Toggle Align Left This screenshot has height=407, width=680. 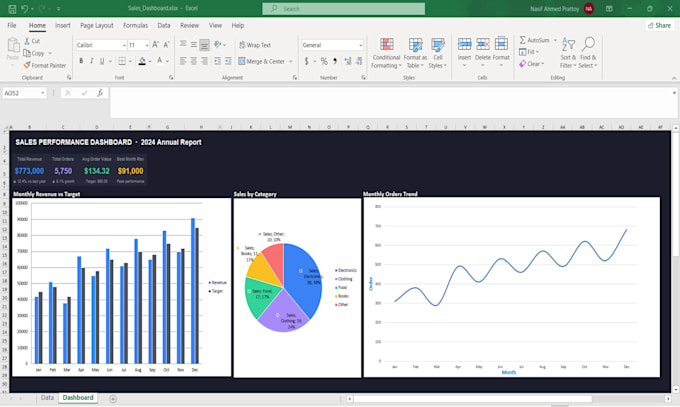click(x=183, y=61)
